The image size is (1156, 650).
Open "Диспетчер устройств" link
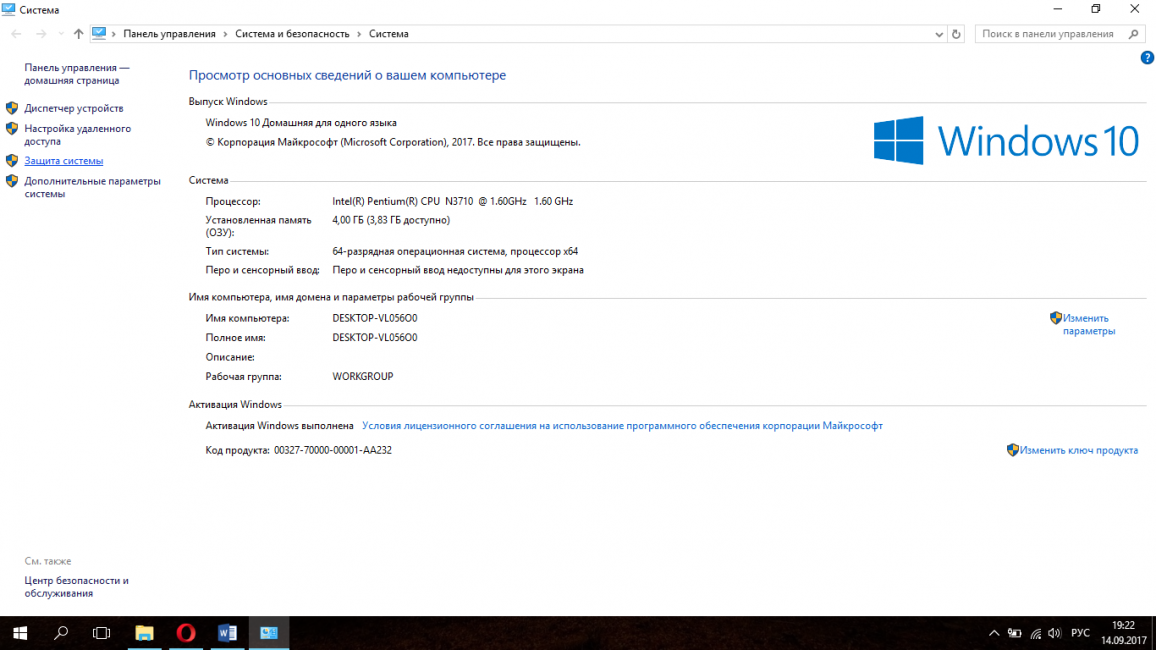coord(74,108)
